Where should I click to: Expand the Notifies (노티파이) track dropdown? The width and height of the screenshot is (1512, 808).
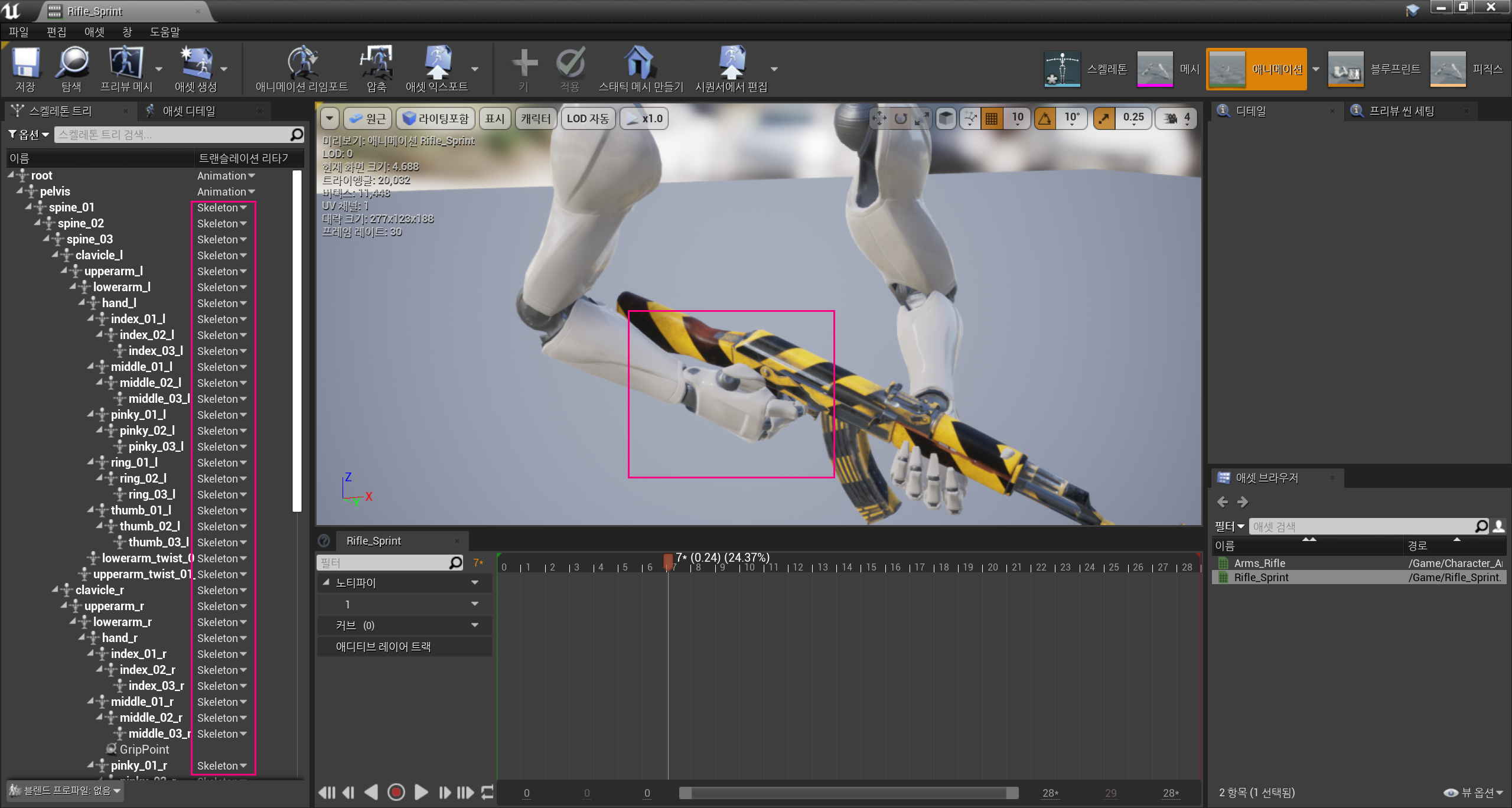click(x=474, y=582)
